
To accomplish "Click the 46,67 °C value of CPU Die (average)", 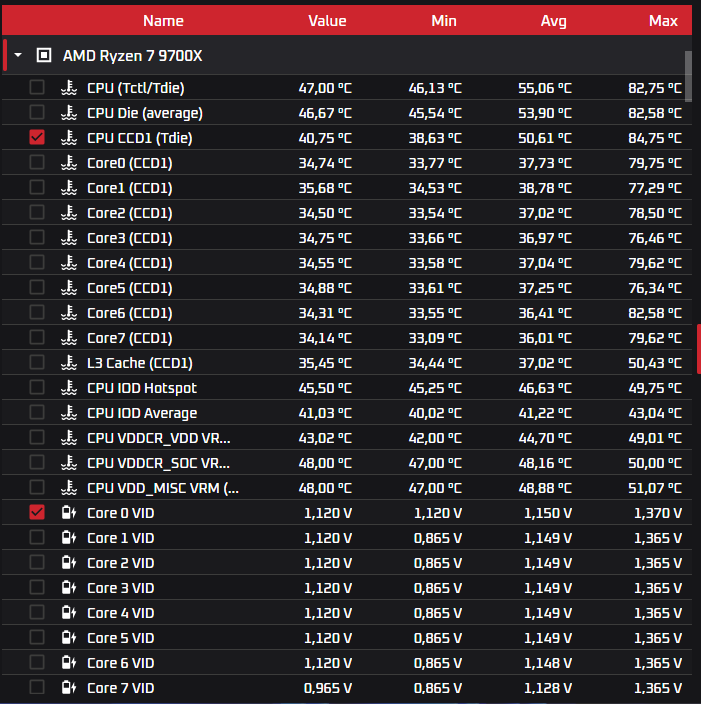I will click(x=325, y=113).
